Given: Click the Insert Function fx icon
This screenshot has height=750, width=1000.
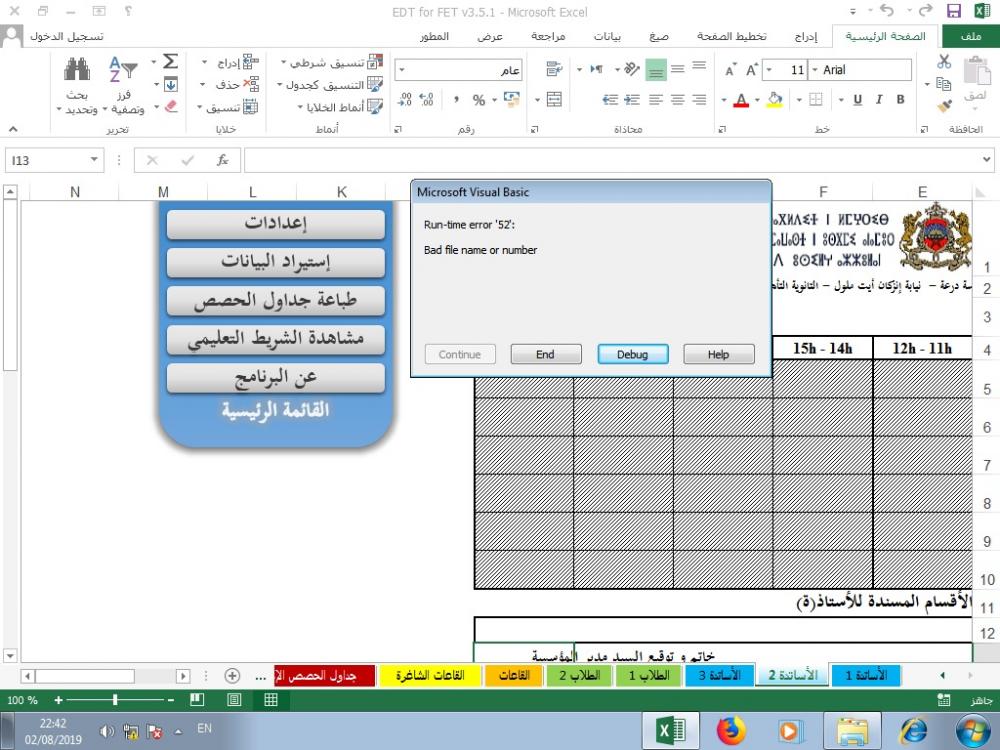Looking at the screenshot, I should click(x=222, y=160).
